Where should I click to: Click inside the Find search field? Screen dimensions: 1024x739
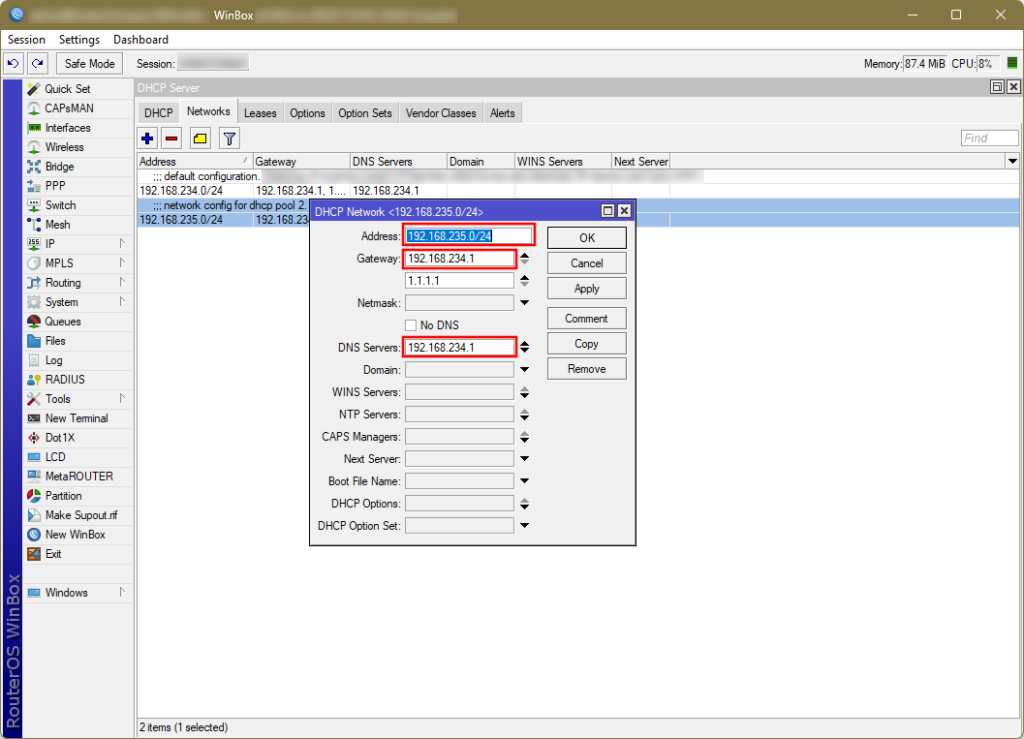coord(989,137)
